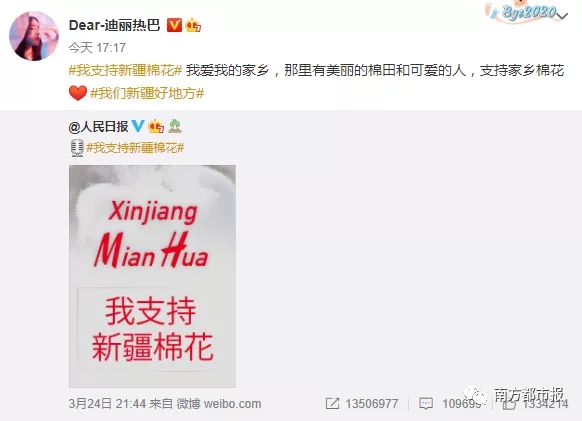Click the microphone topic icon
Image resolution: width=582 pixels, height=421 pixels.
coord(77,148)
